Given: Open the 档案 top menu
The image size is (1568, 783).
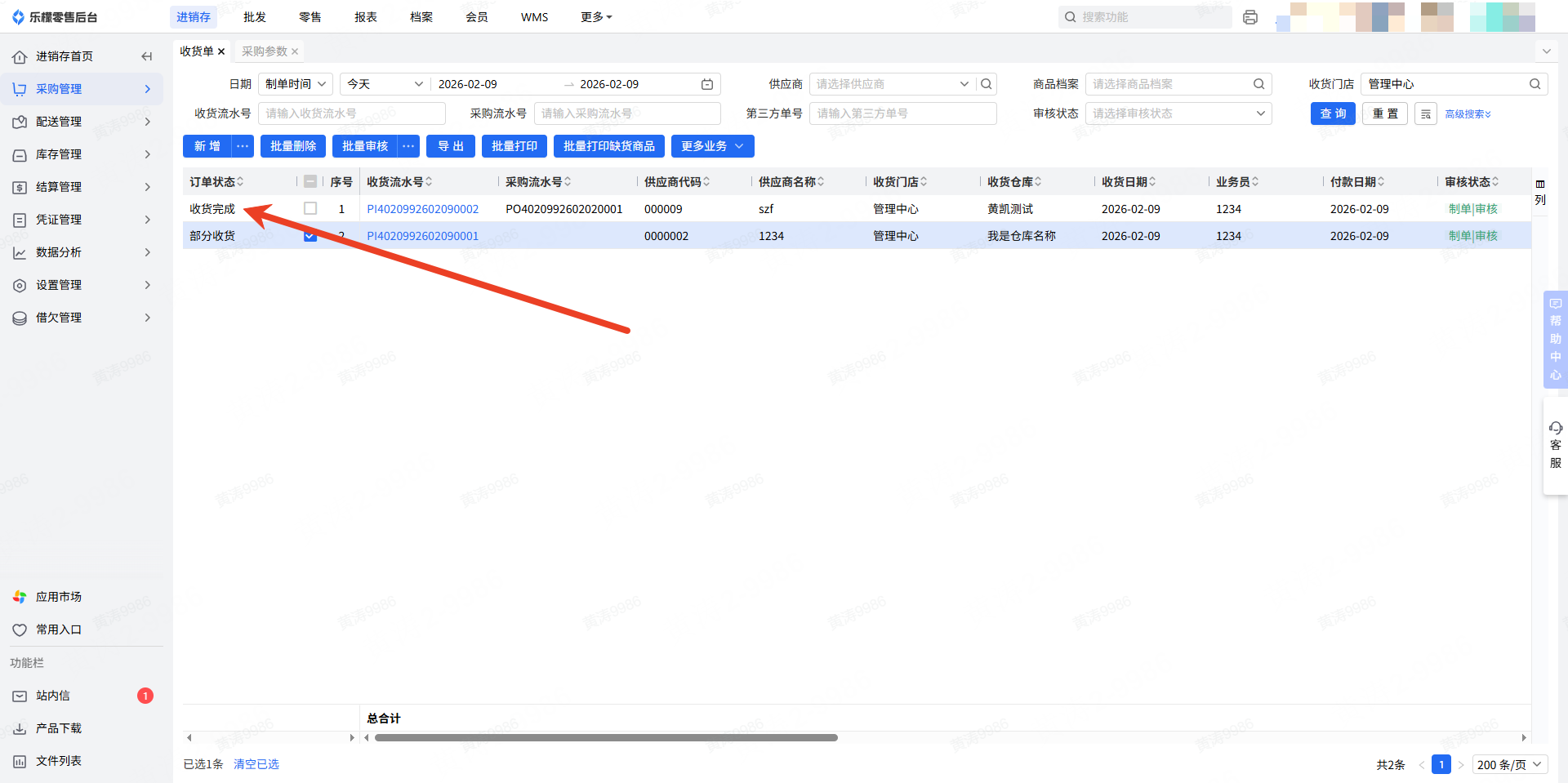Looking at the screenshot, I should (421, 17).
